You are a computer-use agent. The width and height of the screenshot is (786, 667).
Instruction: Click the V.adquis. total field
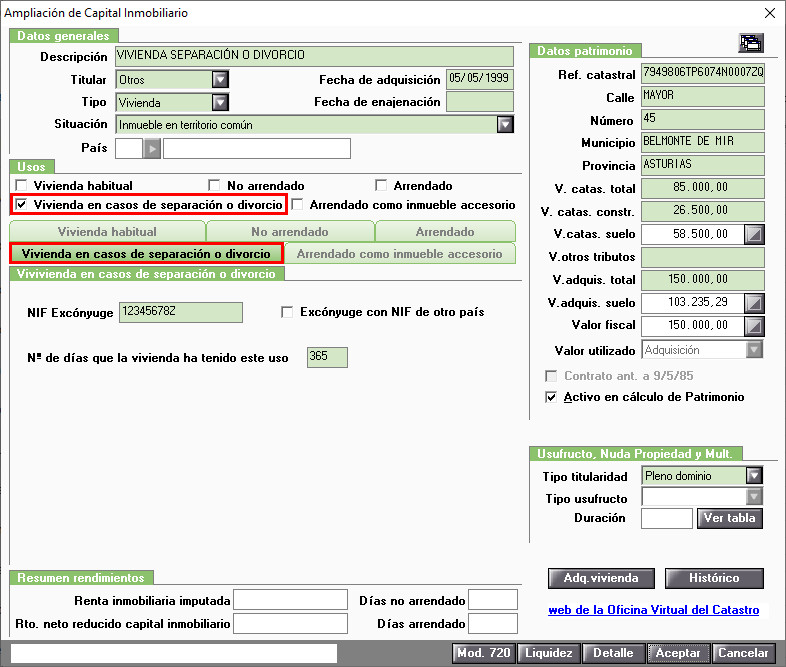(x=703, y=280)
